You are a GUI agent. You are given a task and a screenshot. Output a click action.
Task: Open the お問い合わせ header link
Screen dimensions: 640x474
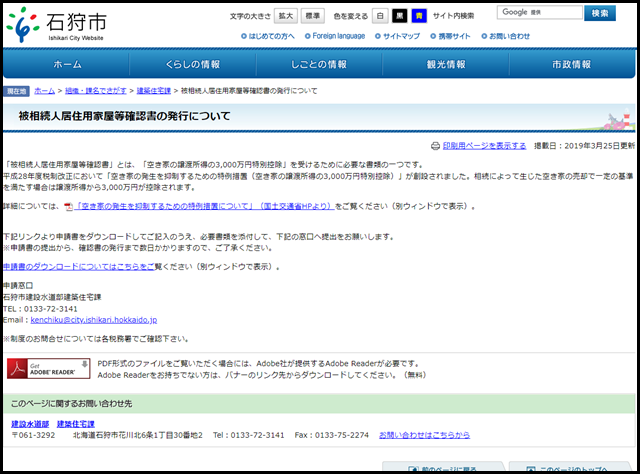[x=506, y=36]
